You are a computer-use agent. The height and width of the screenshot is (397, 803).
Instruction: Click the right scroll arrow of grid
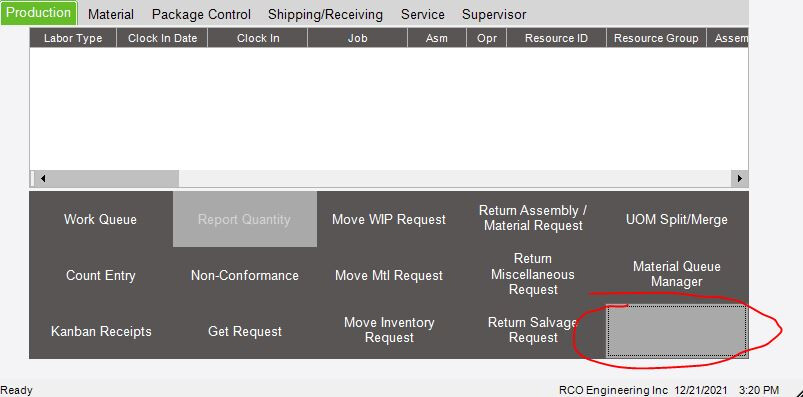[x=739, y=179]
